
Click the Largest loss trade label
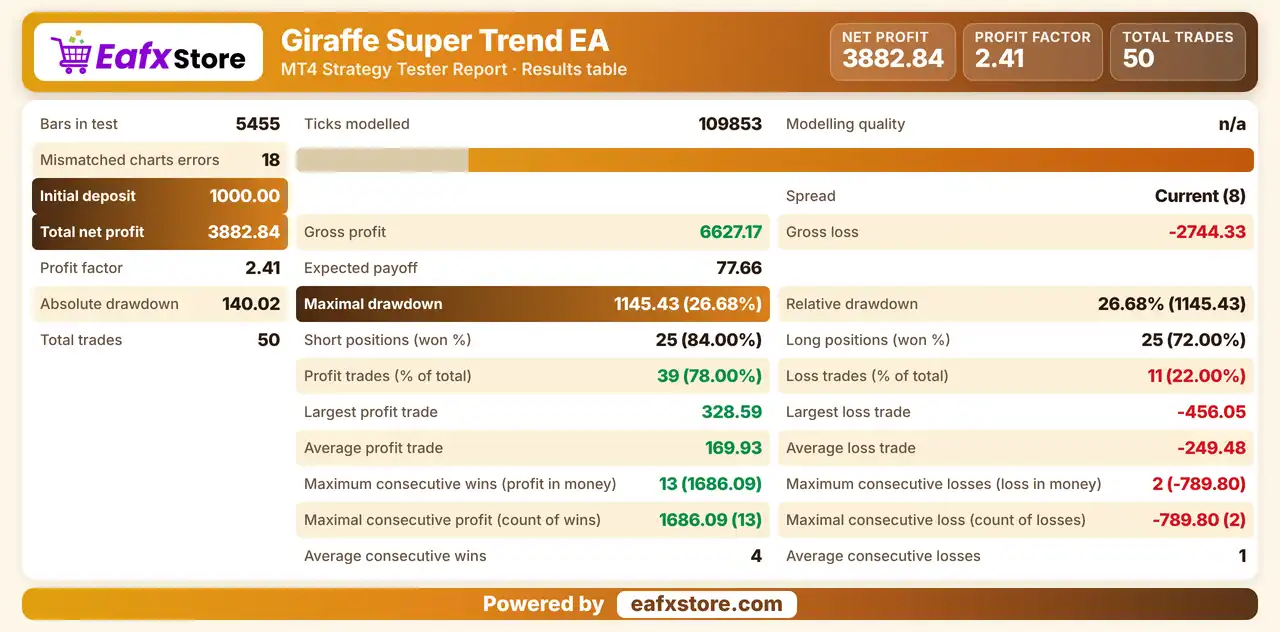848,412
